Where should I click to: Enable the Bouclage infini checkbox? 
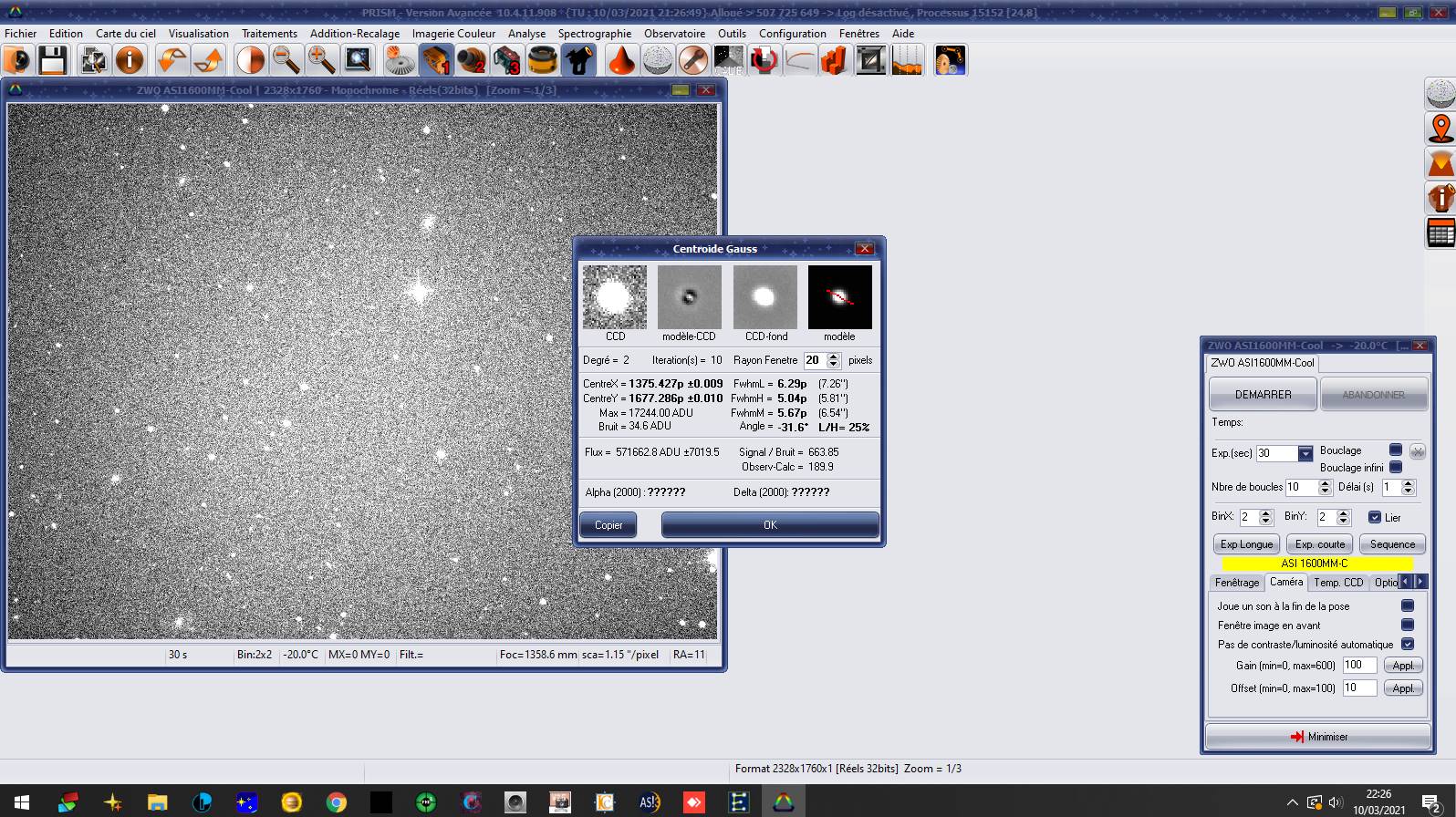click(1395, 467)
